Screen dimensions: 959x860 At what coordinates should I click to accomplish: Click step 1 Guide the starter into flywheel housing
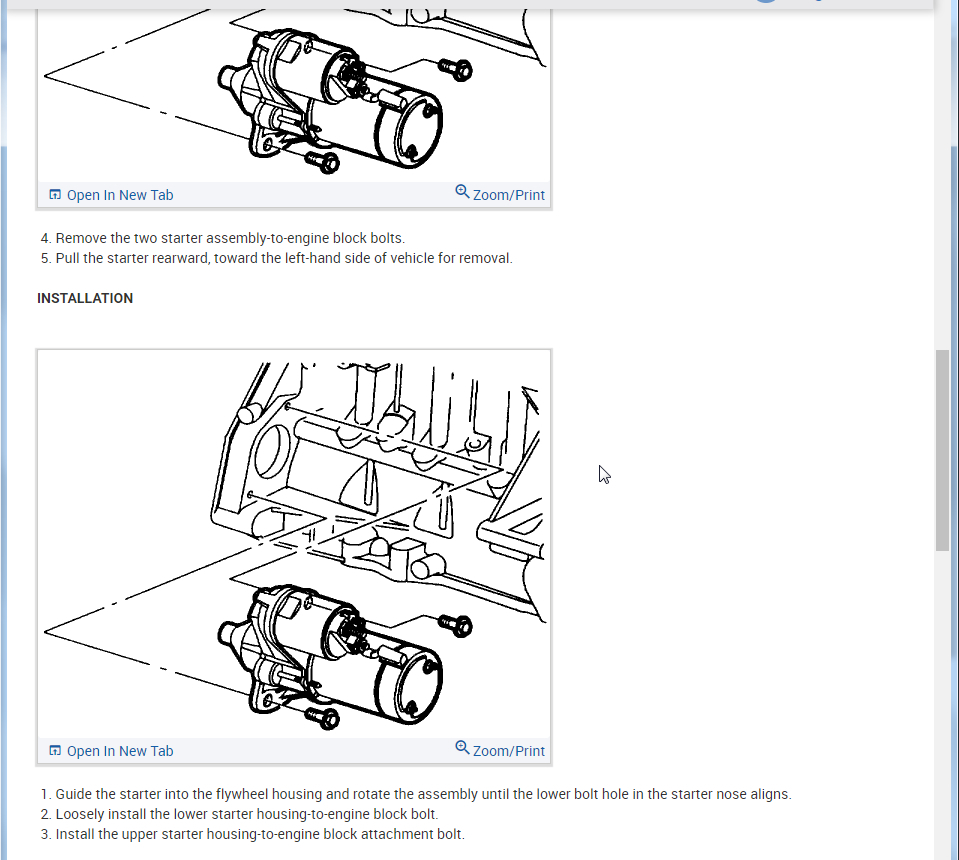coord(416,794)
